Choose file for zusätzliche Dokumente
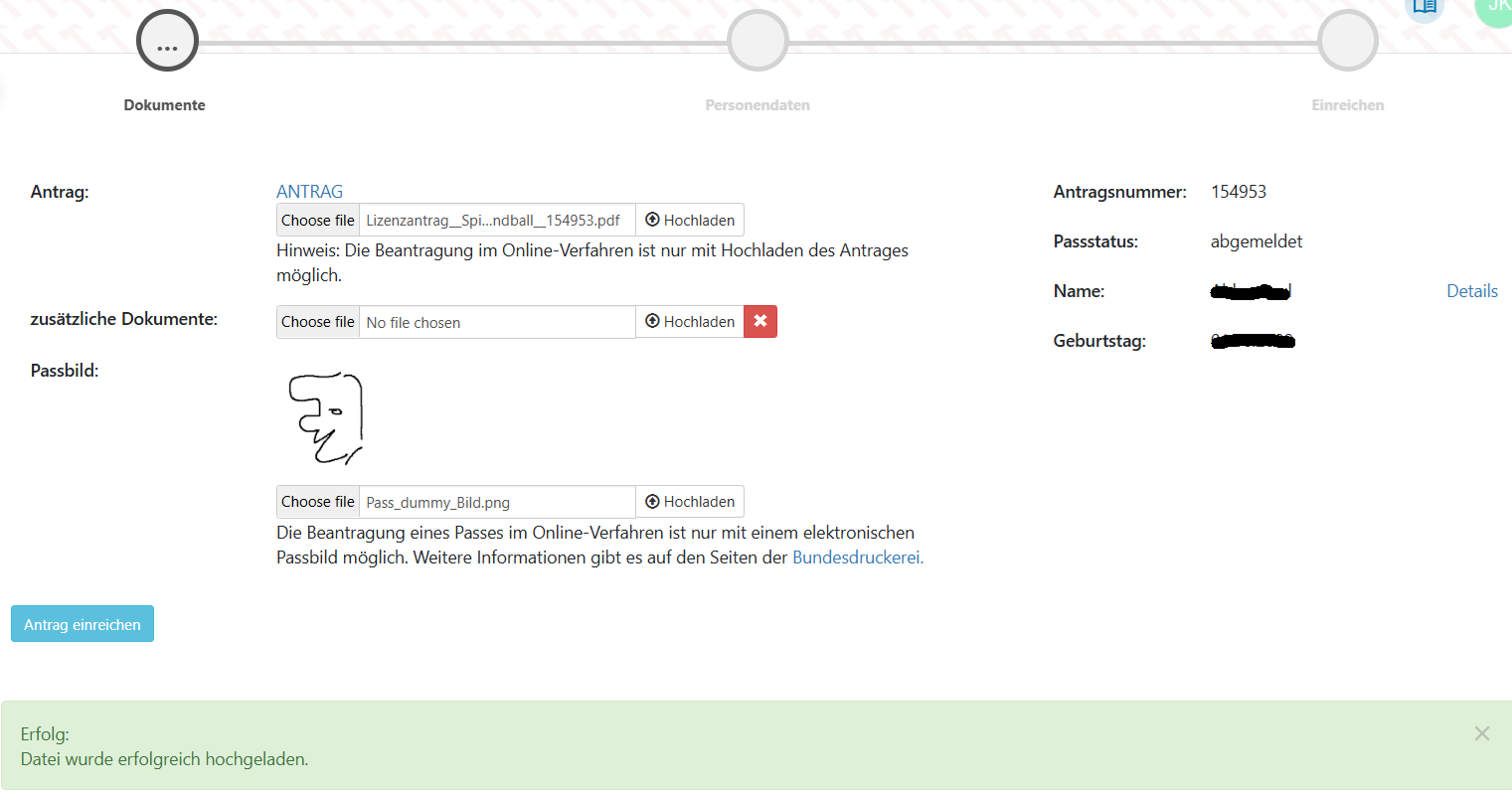The image size is (1512, 795). 317,322
